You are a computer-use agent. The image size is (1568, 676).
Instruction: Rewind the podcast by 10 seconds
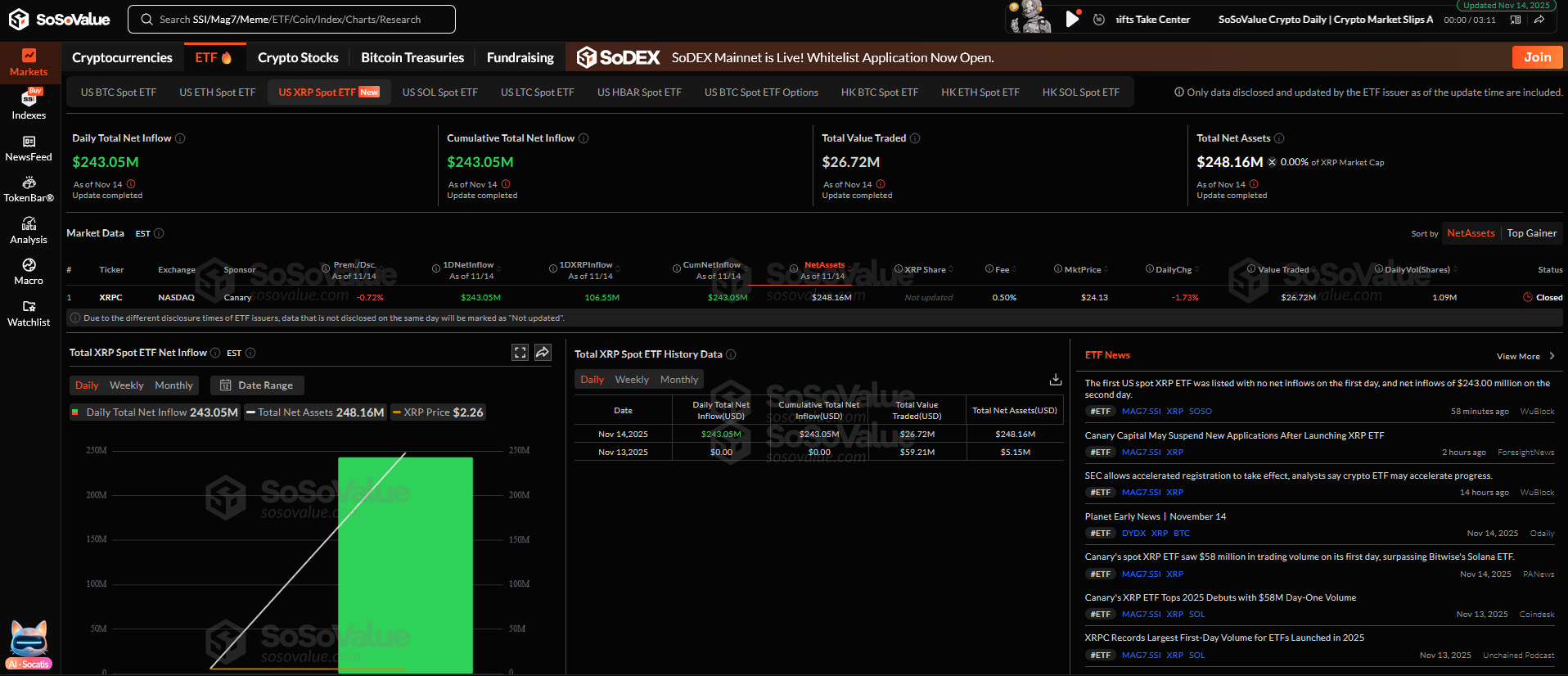[1099, 20]
